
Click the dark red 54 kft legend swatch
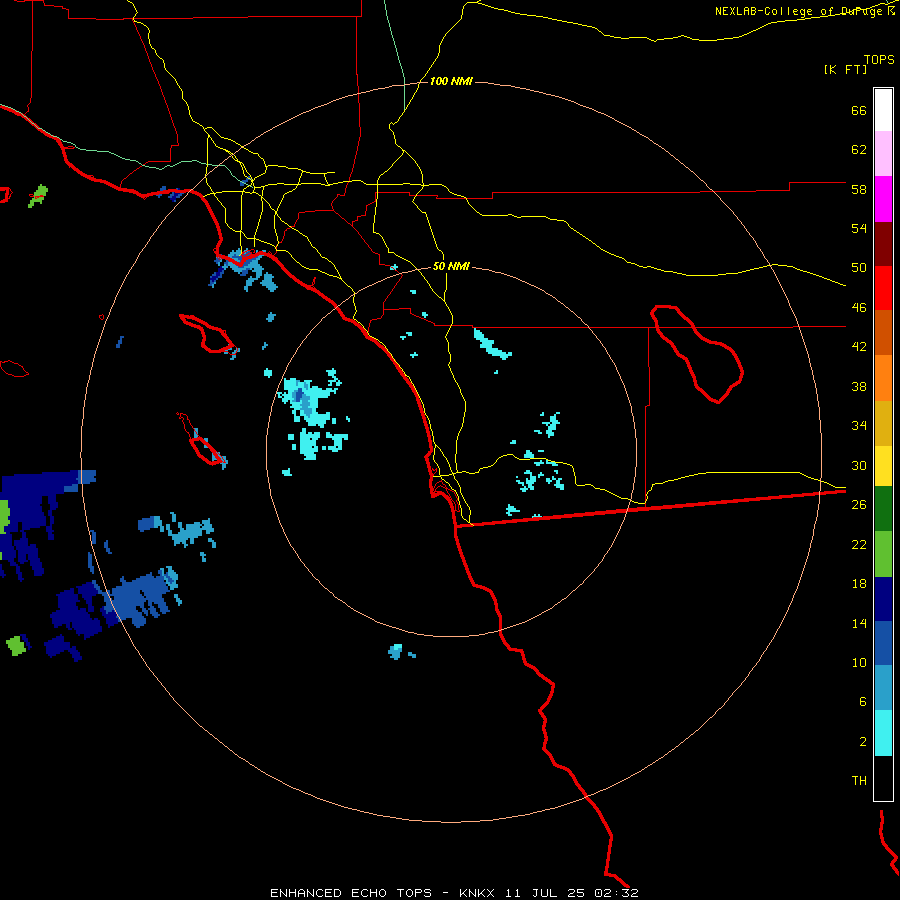[x=883, y=245]
